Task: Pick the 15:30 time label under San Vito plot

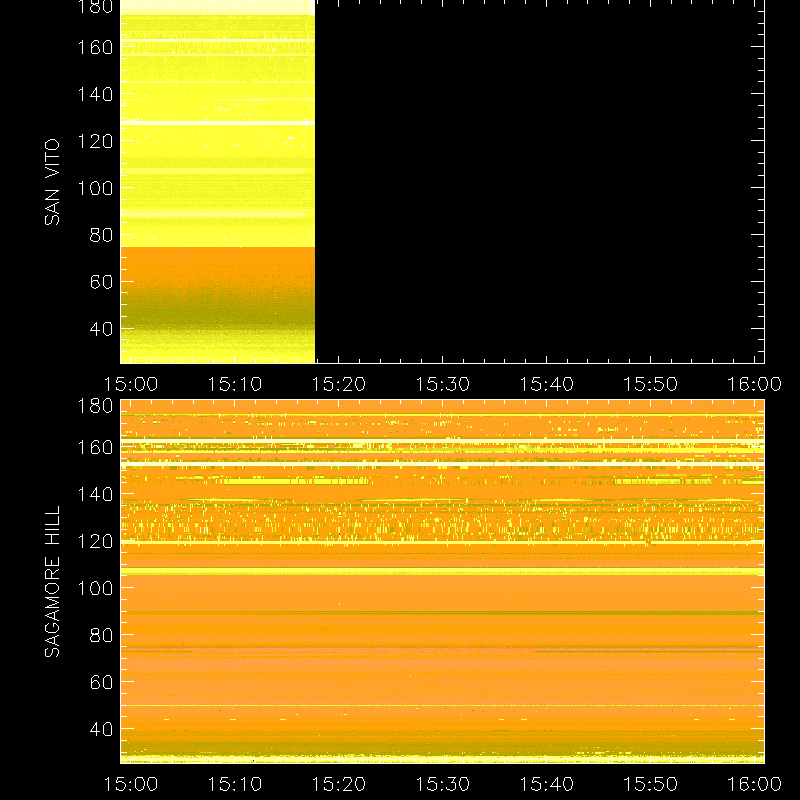Action: point(443,384)
